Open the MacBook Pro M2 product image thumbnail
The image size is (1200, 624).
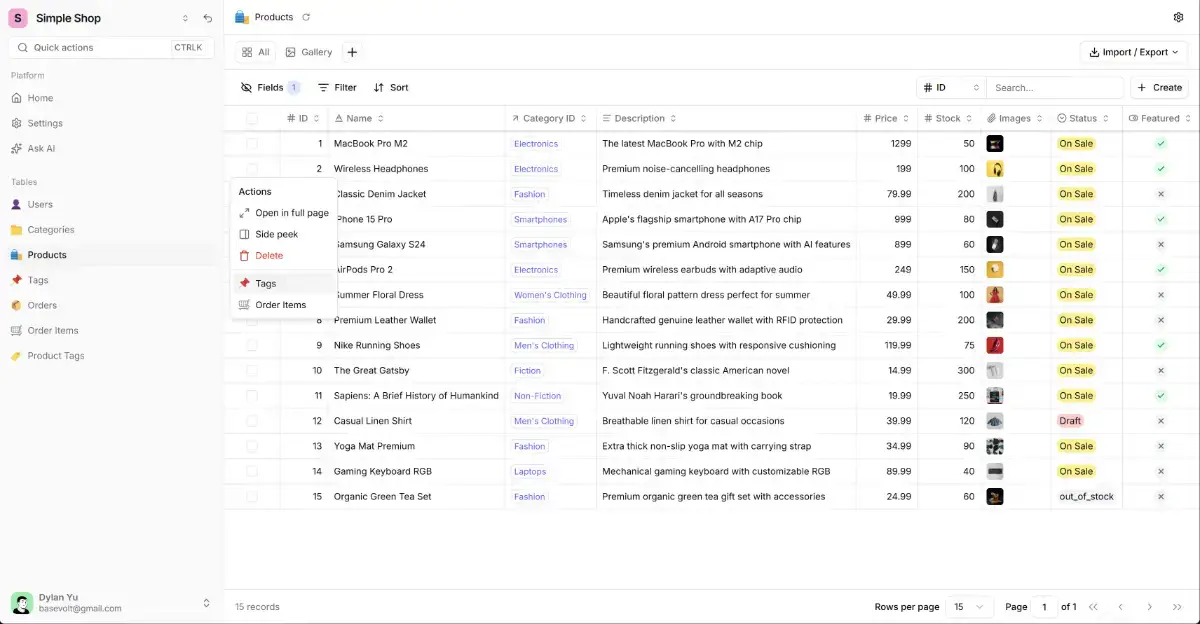(x=995, y=144)
